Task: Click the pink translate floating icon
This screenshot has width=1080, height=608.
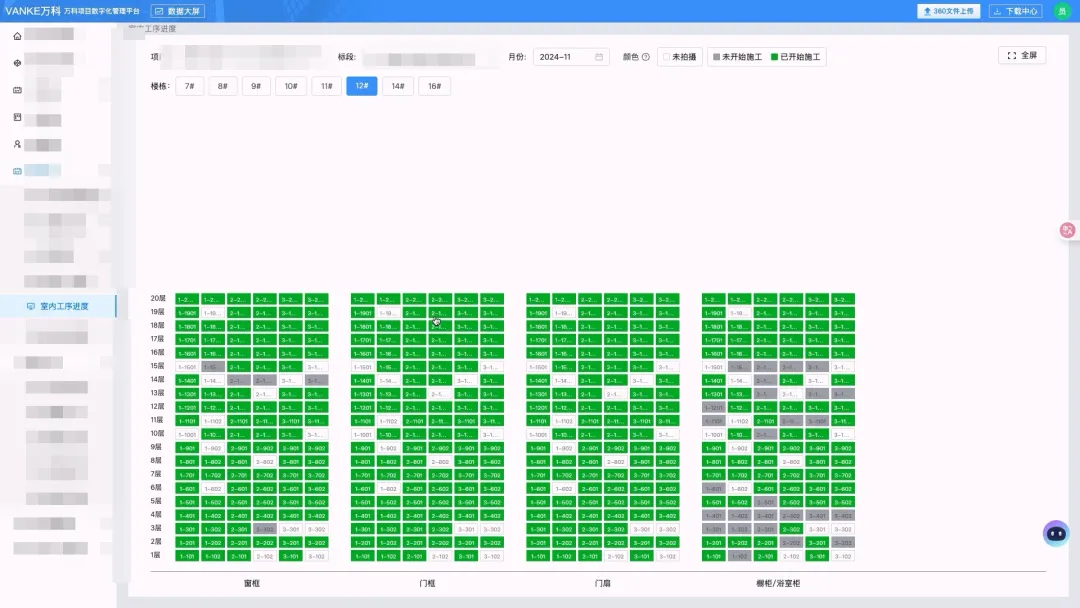Action: (1067, 230)
